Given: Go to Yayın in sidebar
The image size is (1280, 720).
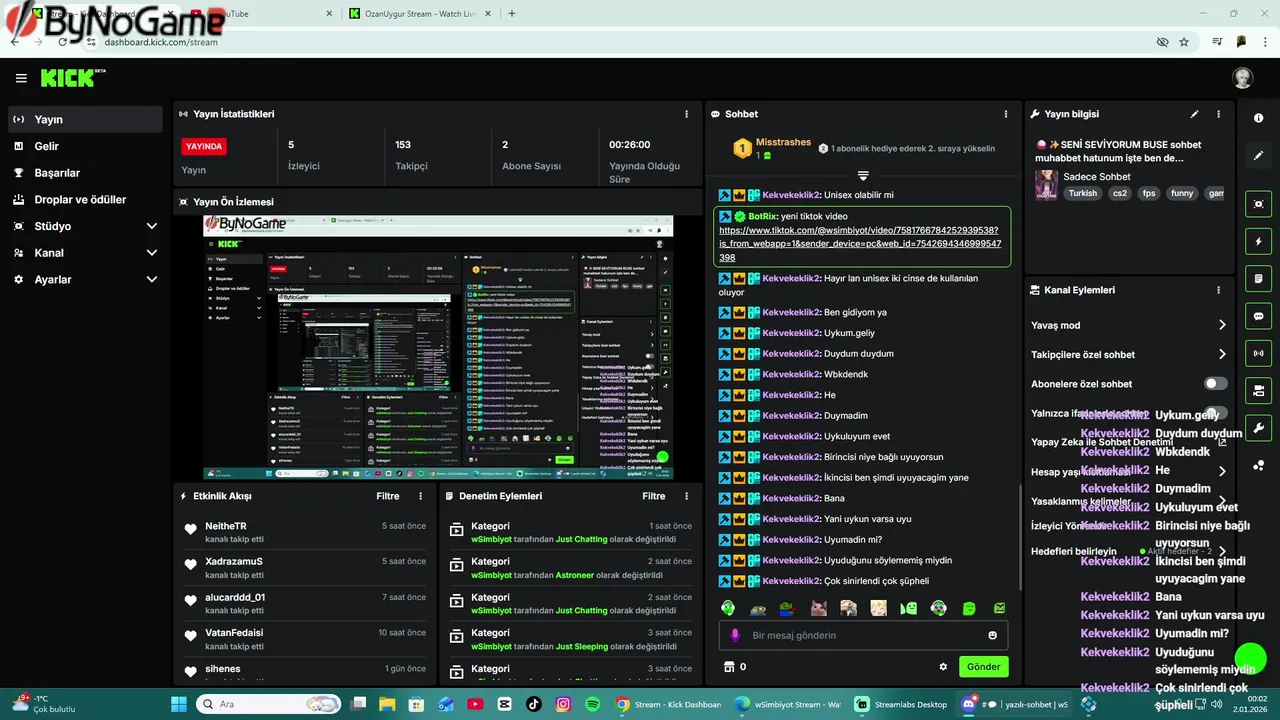Looking at the screenshot, I should (x=85, y=119).
